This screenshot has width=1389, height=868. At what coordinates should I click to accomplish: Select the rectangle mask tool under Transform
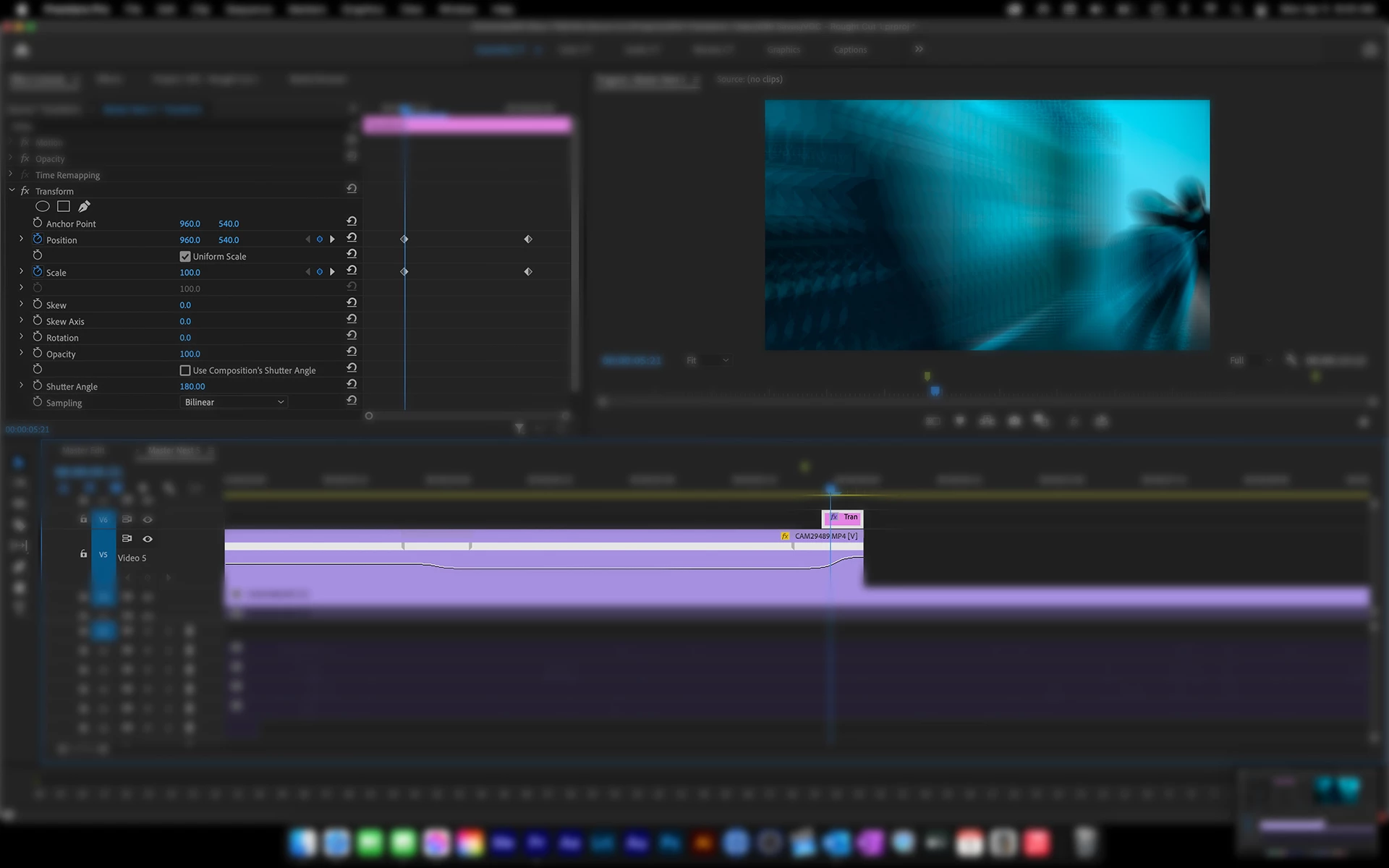click(x=64, y=207)
